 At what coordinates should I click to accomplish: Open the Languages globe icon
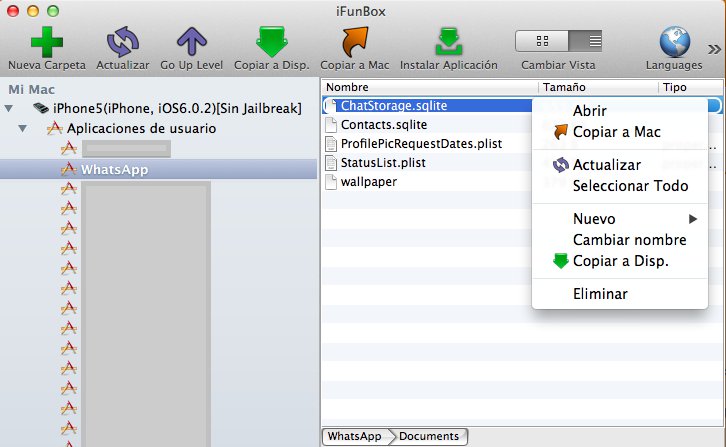[675, 42]
